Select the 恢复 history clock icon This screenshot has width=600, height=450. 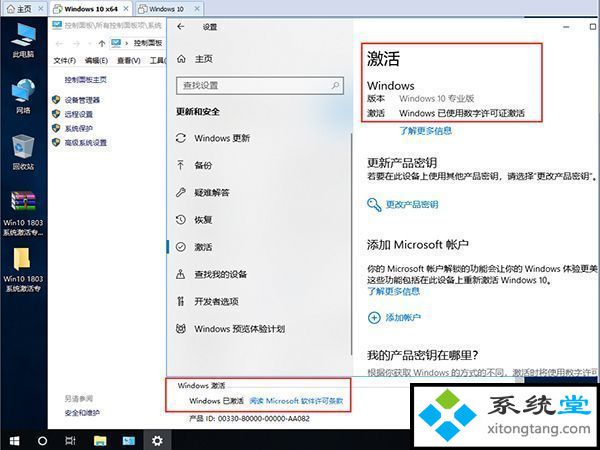[181, 220]
